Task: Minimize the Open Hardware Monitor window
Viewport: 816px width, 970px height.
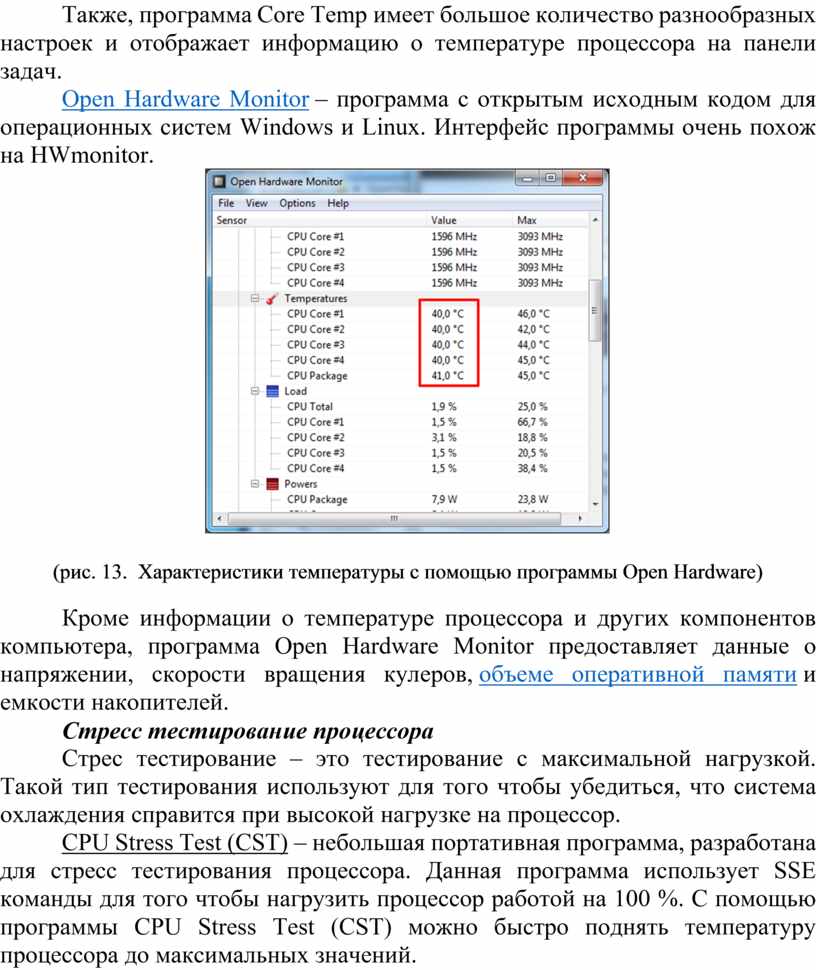Action: click(526, 178)
